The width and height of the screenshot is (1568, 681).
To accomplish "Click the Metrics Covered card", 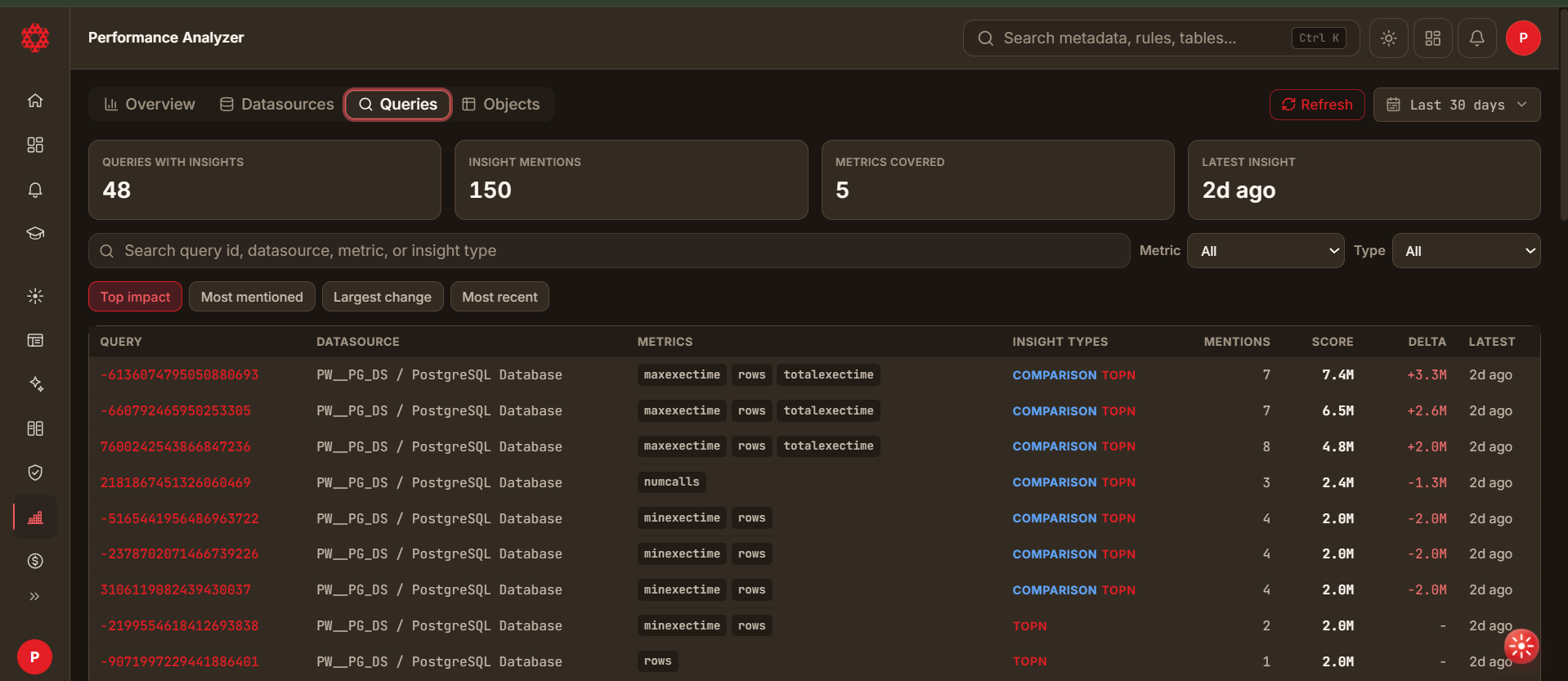I will pyautogui.click(x=997, y=180).
